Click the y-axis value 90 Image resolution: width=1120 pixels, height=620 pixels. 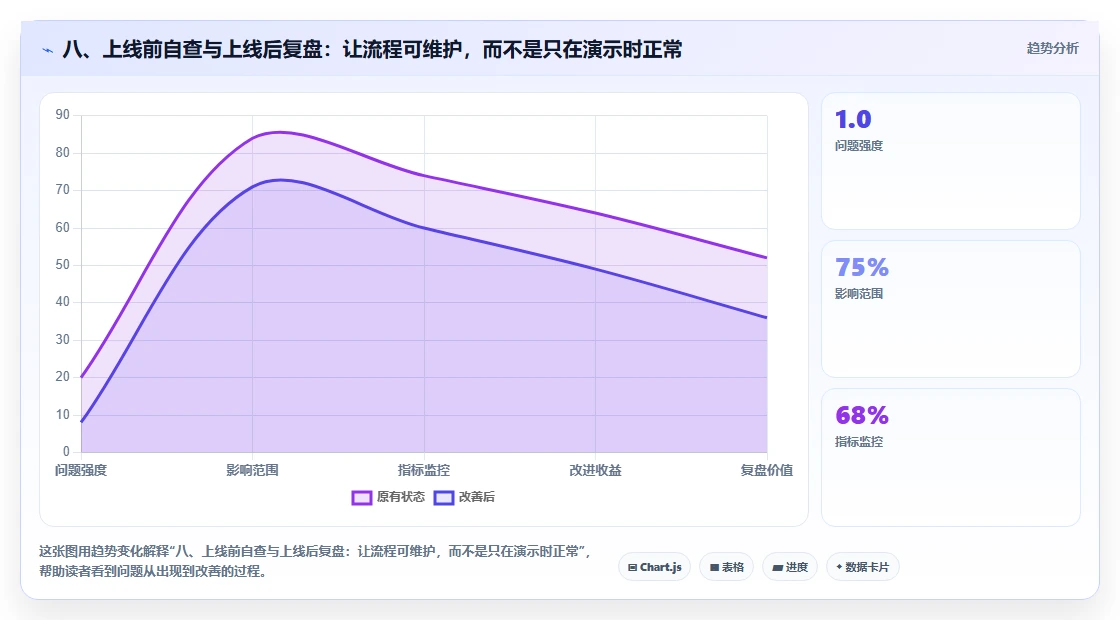[x=63, y=115]
